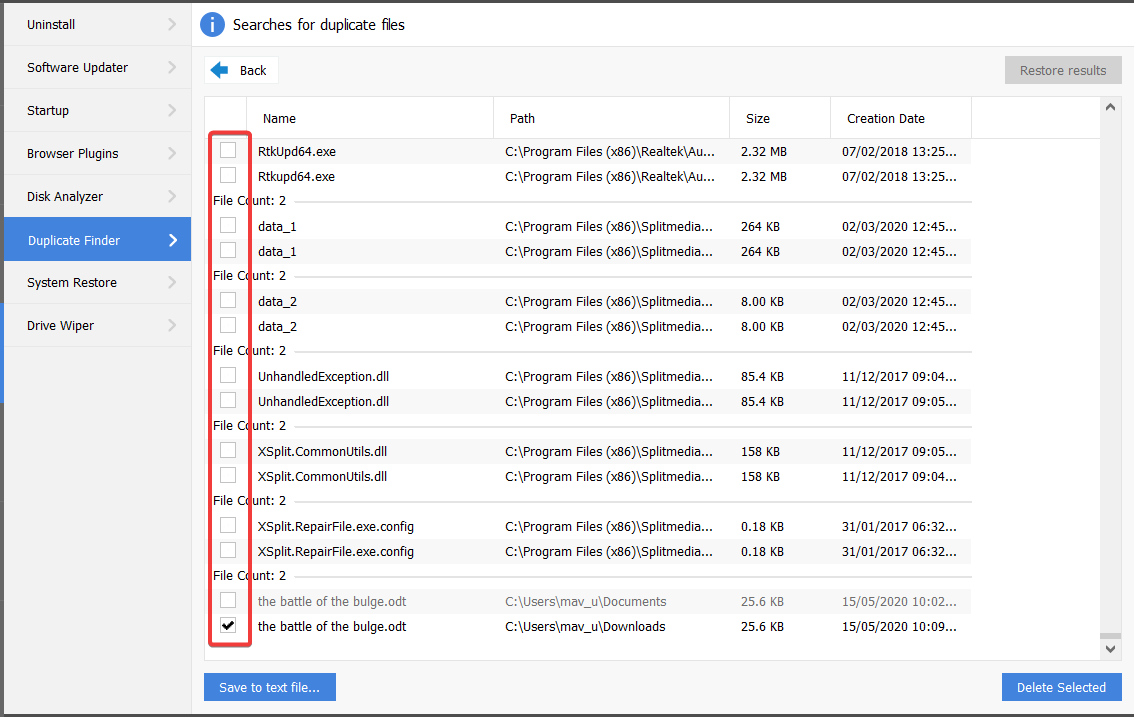The width and height of the screenshot is (1134, 717).
Task: Click the title text Searches for duplicate files
Action: tap(318, 25)
